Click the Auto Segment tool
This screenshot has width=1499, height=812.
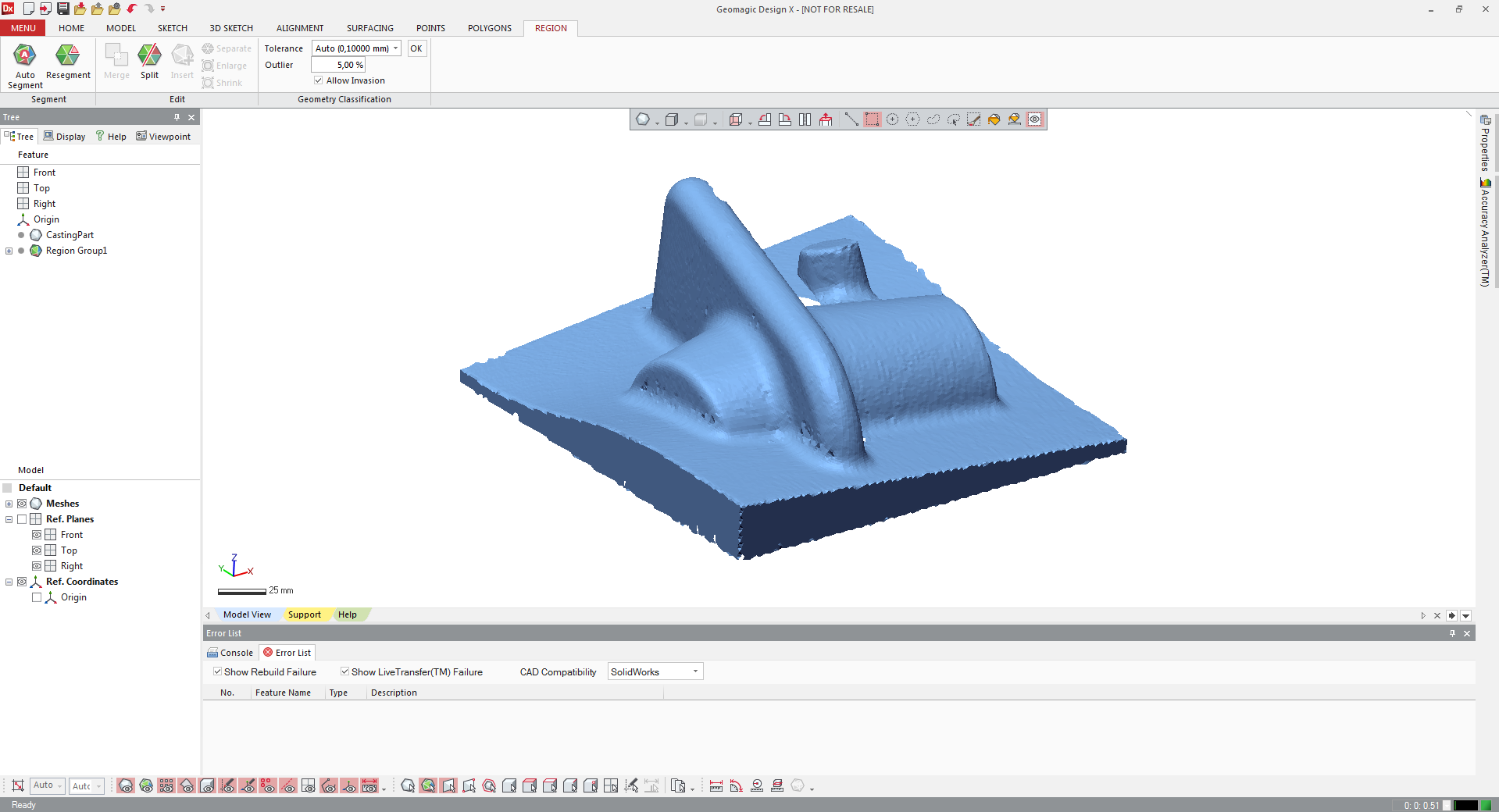pyautogui.click(x=25, y=66)
